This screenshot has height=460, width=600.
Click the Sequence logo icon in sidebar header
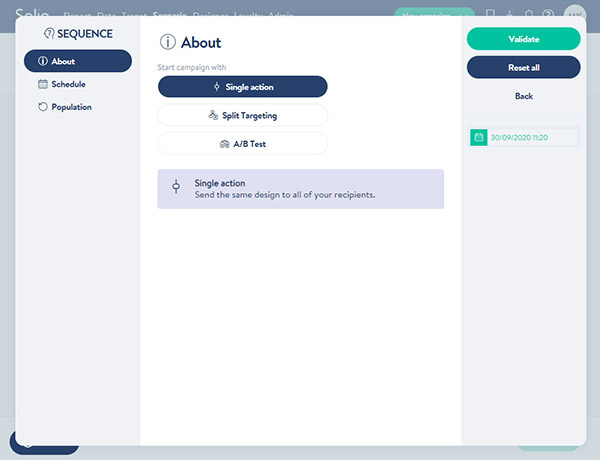pos(50,34)
